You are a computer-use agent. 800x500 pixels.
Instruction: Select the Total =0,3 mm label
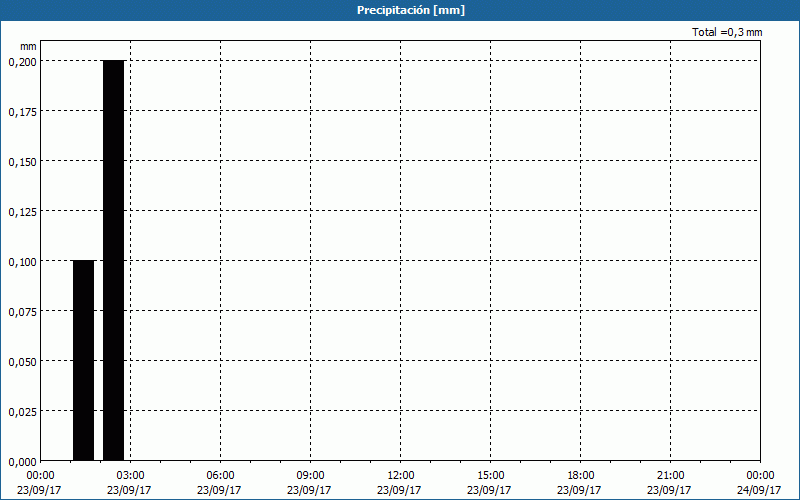click(727, 32)
